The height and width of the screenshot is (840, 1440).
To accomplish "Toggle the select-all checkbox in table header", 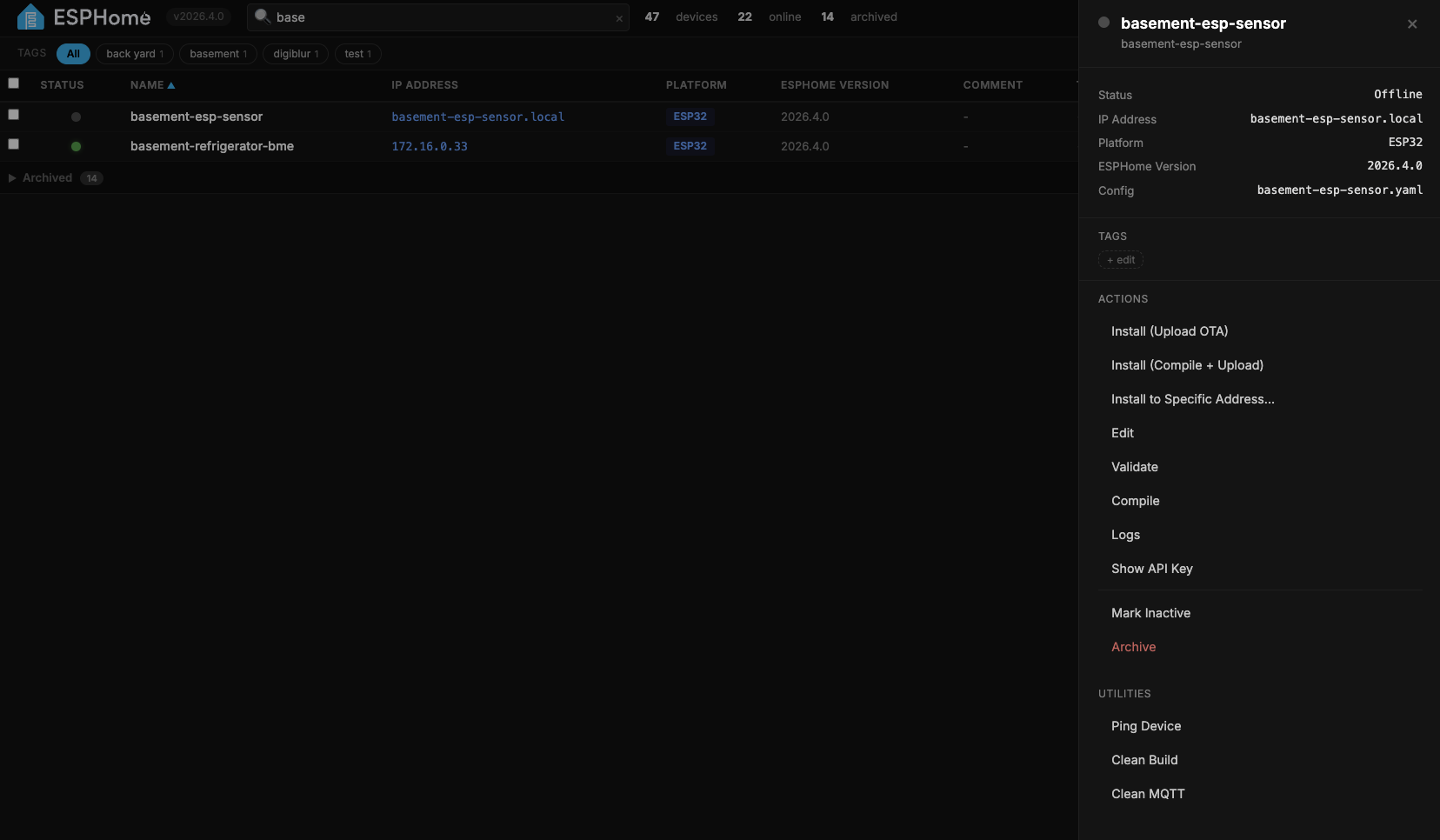I will coord(14,83).
